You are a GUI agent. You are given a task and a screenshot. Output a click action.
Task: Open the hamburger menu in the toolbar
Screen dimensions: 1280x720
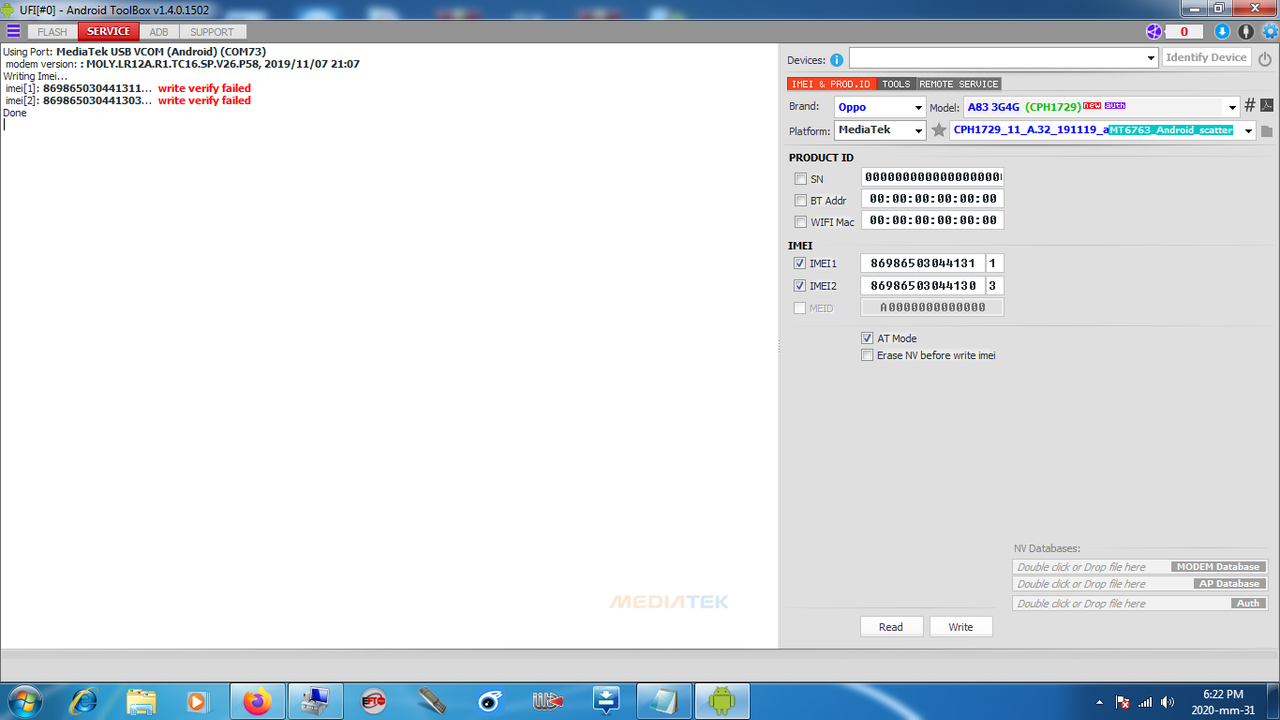(x=13, y=31)
